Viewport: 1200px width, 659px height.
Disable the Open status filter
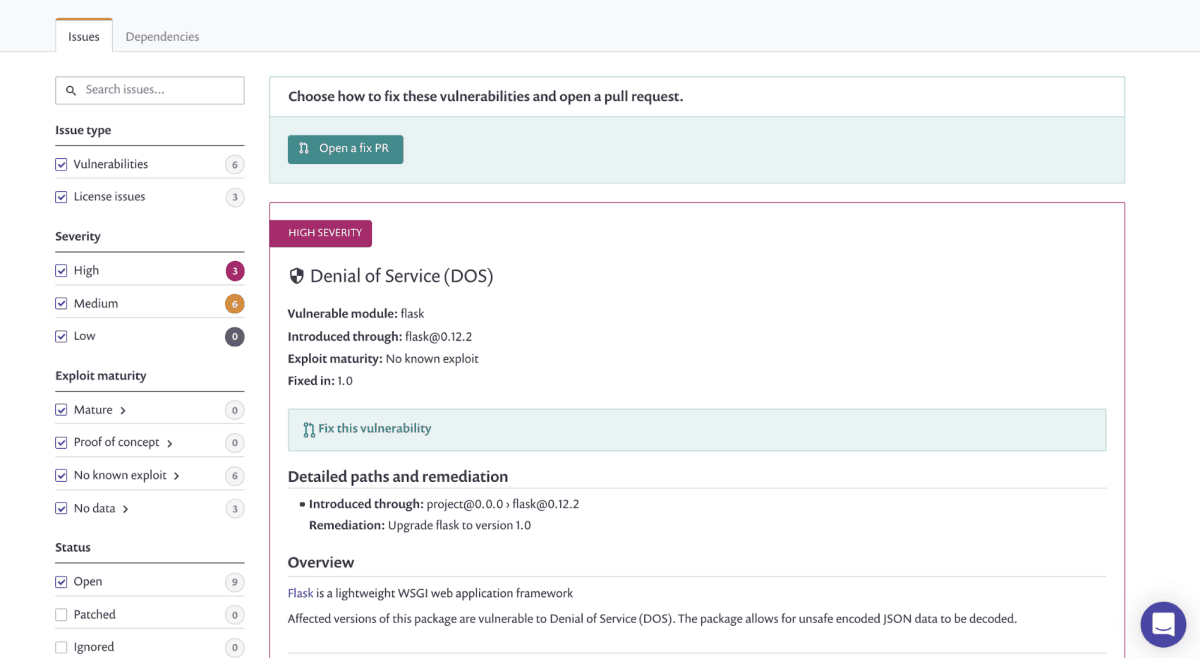[x=61, y=582]
